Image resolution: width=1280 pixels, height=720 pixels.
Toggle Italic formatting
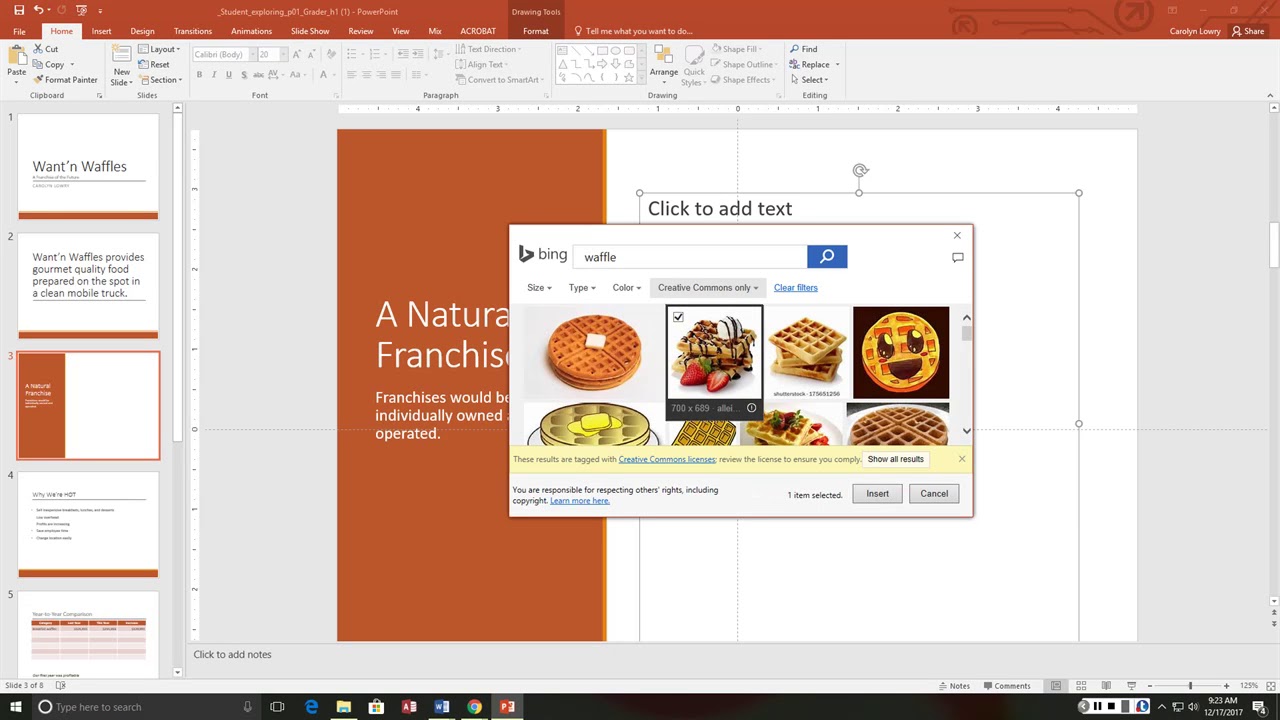click(x=214, y=75)
